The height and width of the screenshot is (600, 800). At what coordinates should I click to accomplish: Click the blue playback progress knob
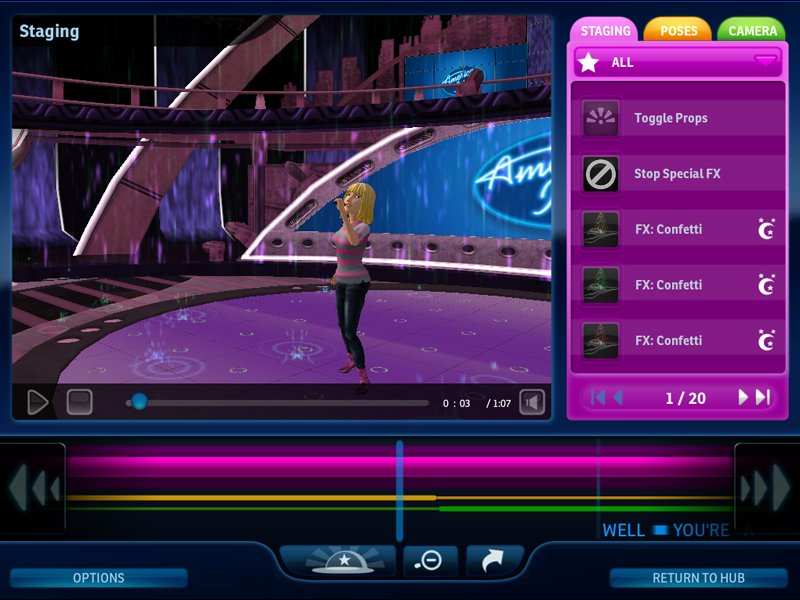coord(139,402)
